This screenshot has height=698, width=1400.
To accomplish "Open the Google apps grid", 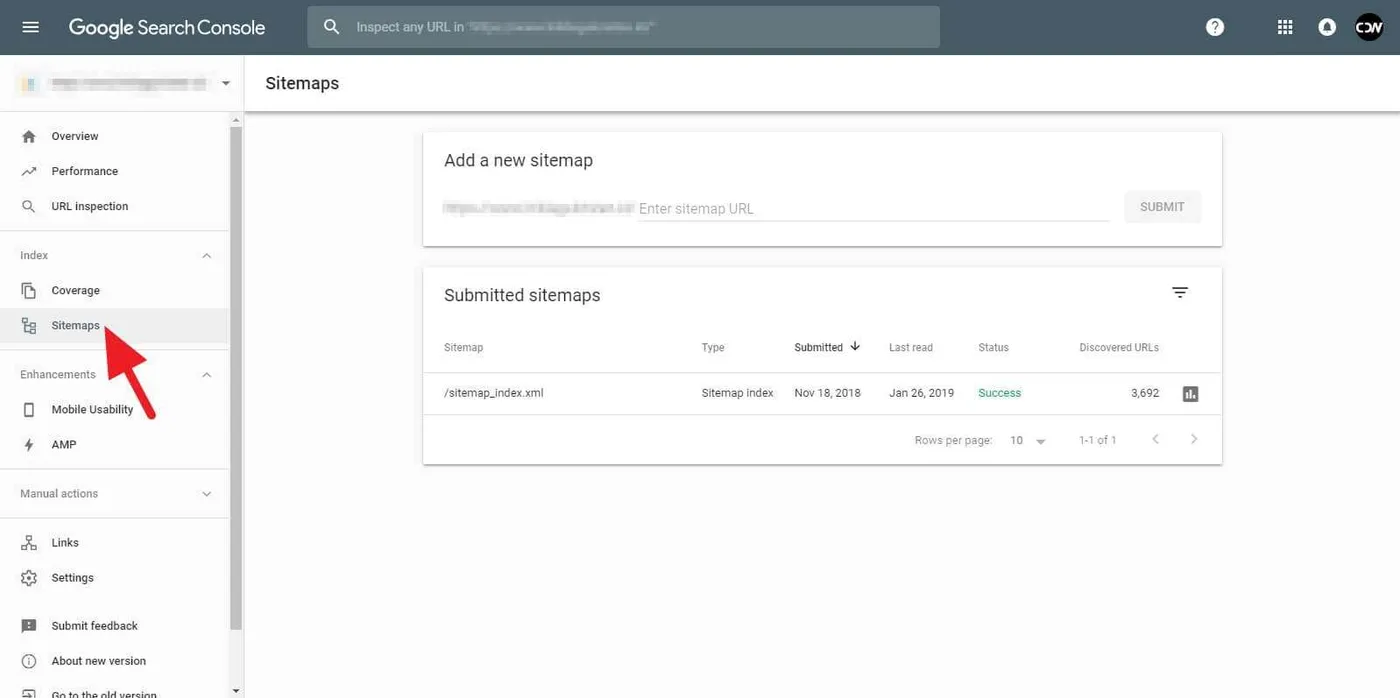I will coord(1285,27).
